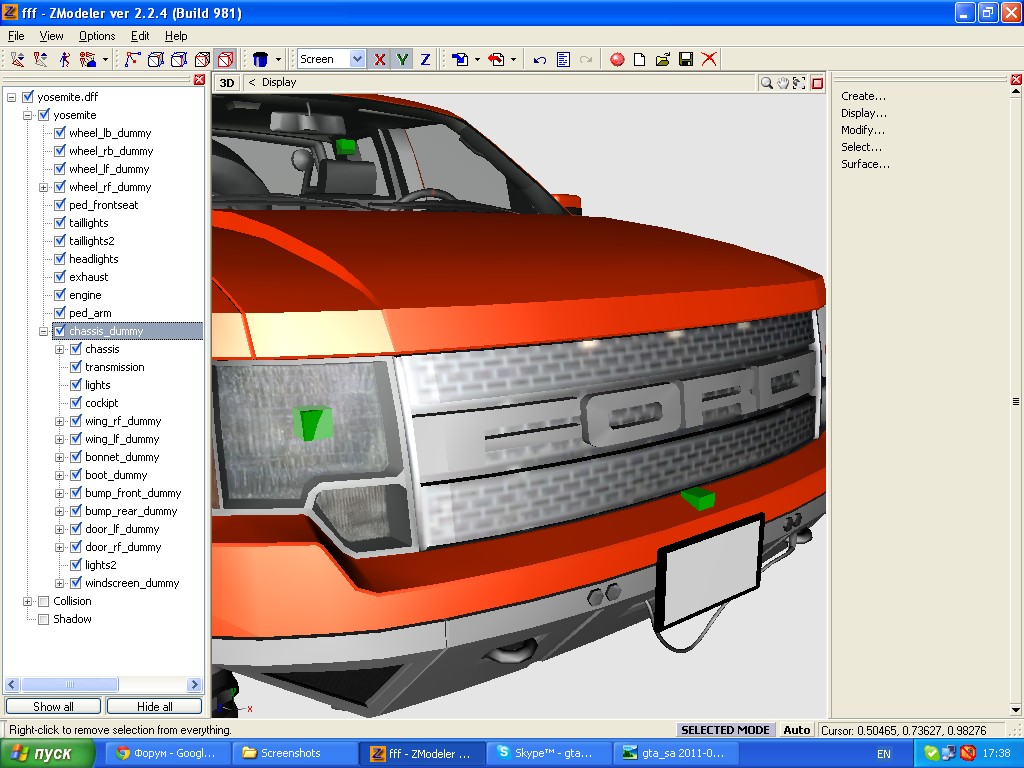Click the Export icon with red arrow

click(x=496, y=59)
